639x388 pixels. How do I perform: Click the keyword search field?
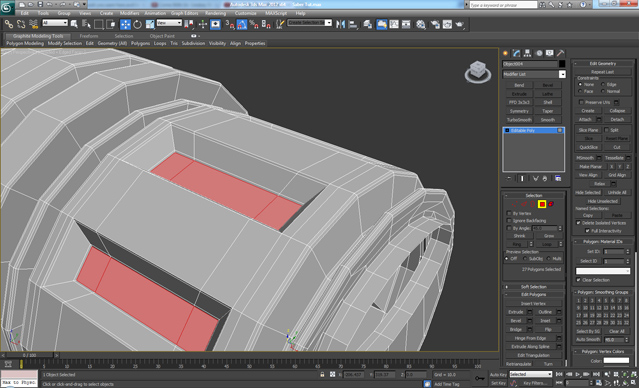click(503, 5)
